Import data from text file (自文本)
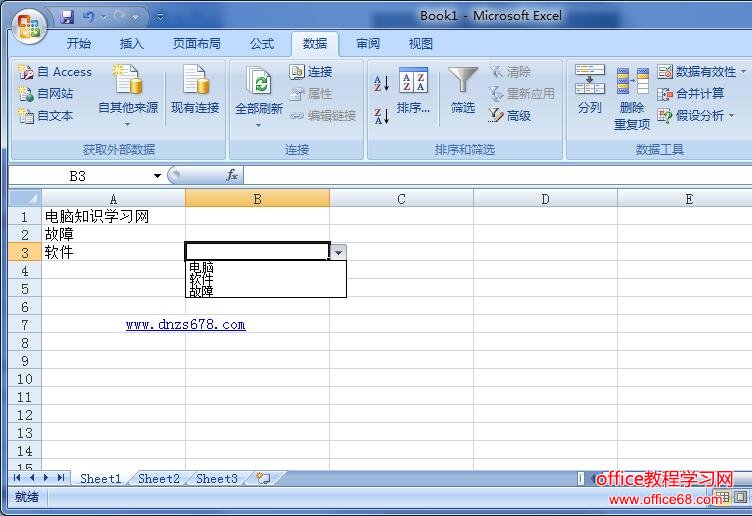752x516 pixels. tap(46, 116)
